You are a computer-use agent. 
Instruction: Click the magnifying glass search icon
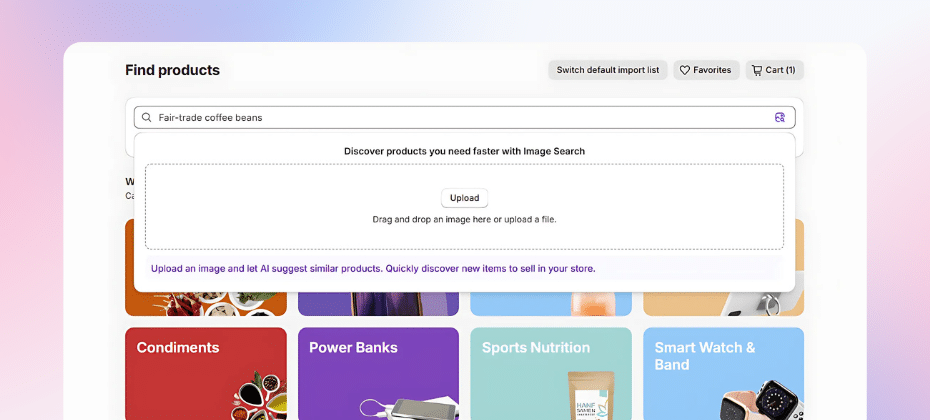click(146, 117)
